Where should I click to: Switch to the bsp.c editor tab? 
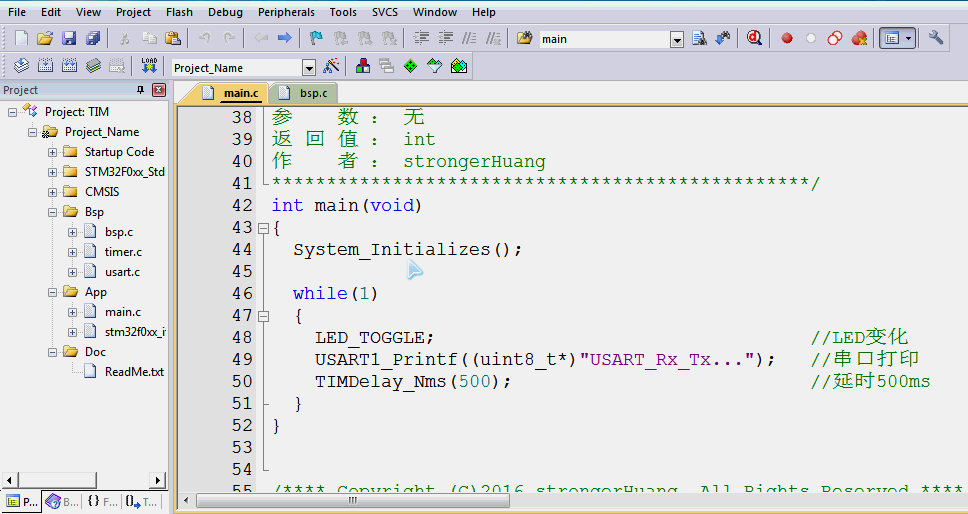click(312, 93)
